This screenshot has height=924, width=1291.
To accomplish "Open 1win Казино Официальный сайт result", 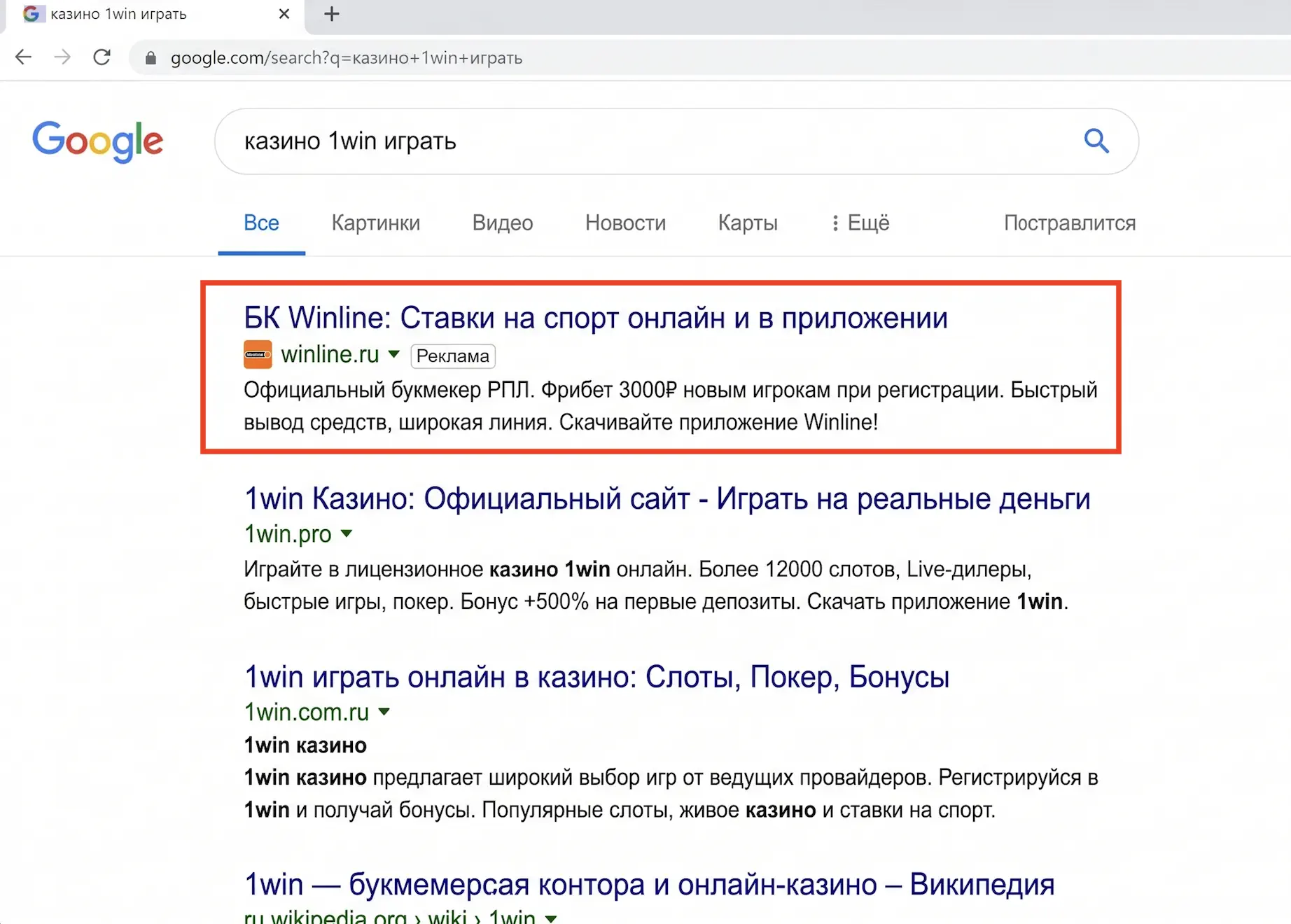I will [667, 499].
